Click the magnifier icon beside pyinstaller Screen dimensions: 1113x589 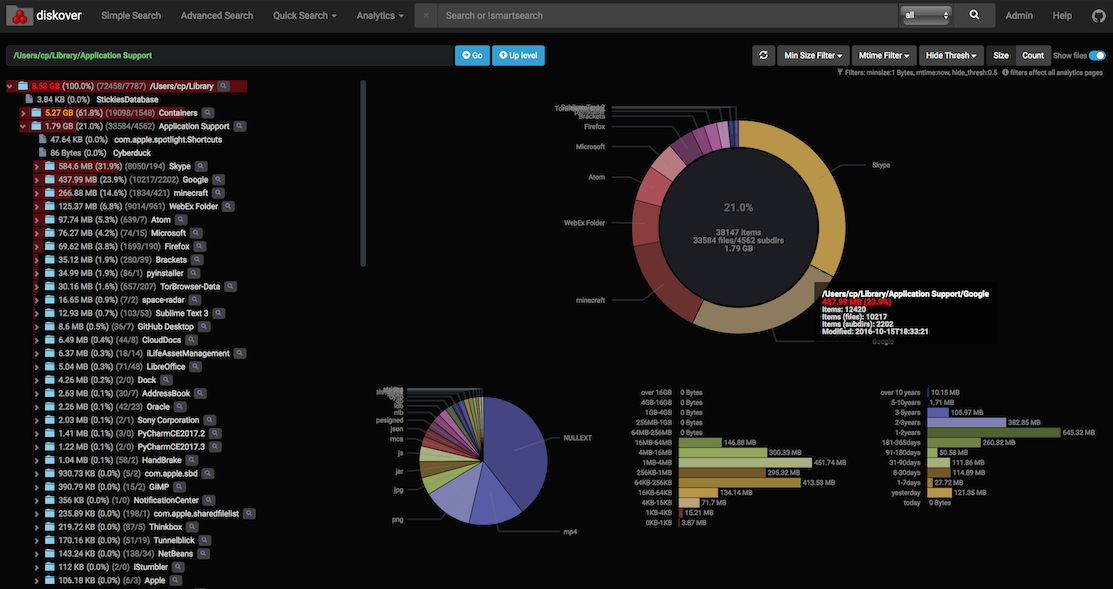click(194, 273)
